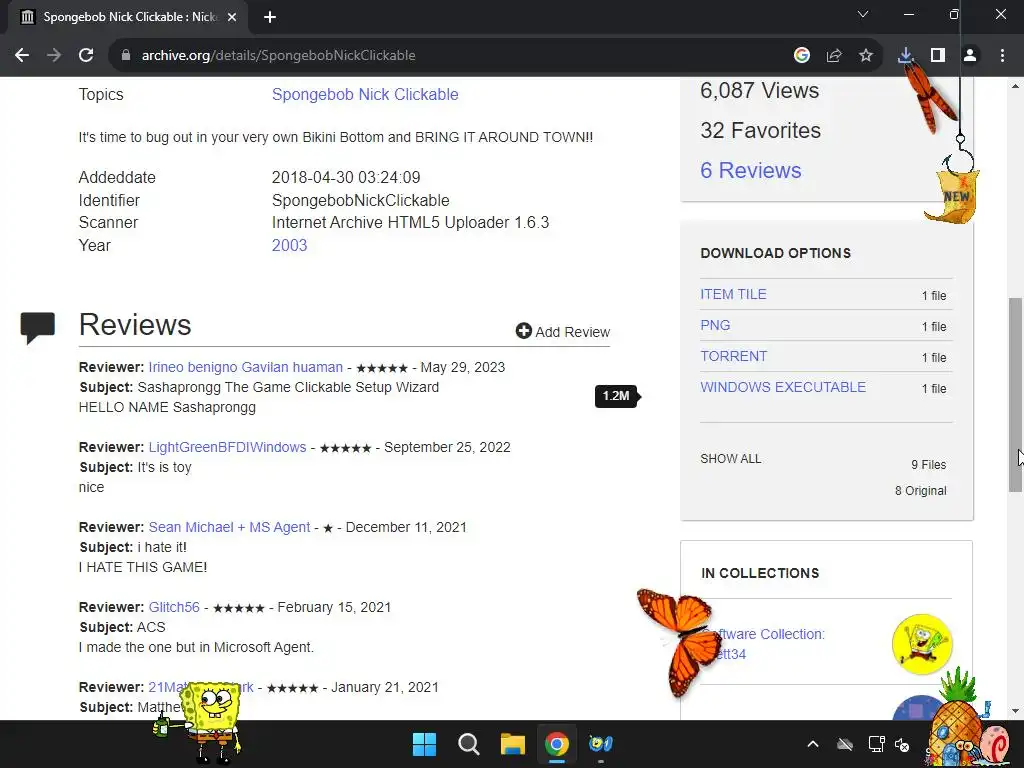Click the pineapple house with Gary
Image resolution: width=1024 pixels, height=768 pixels.
coord(960,722)
